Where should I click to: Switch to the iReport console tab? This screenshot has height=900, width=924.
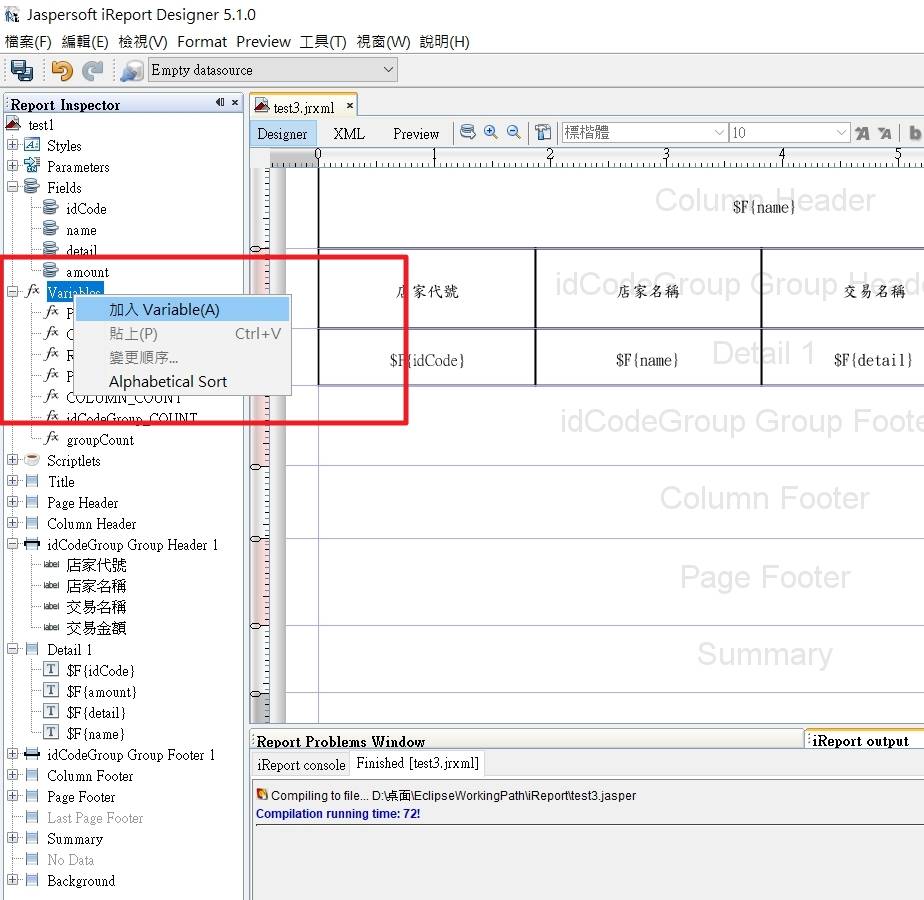[301, 765]
